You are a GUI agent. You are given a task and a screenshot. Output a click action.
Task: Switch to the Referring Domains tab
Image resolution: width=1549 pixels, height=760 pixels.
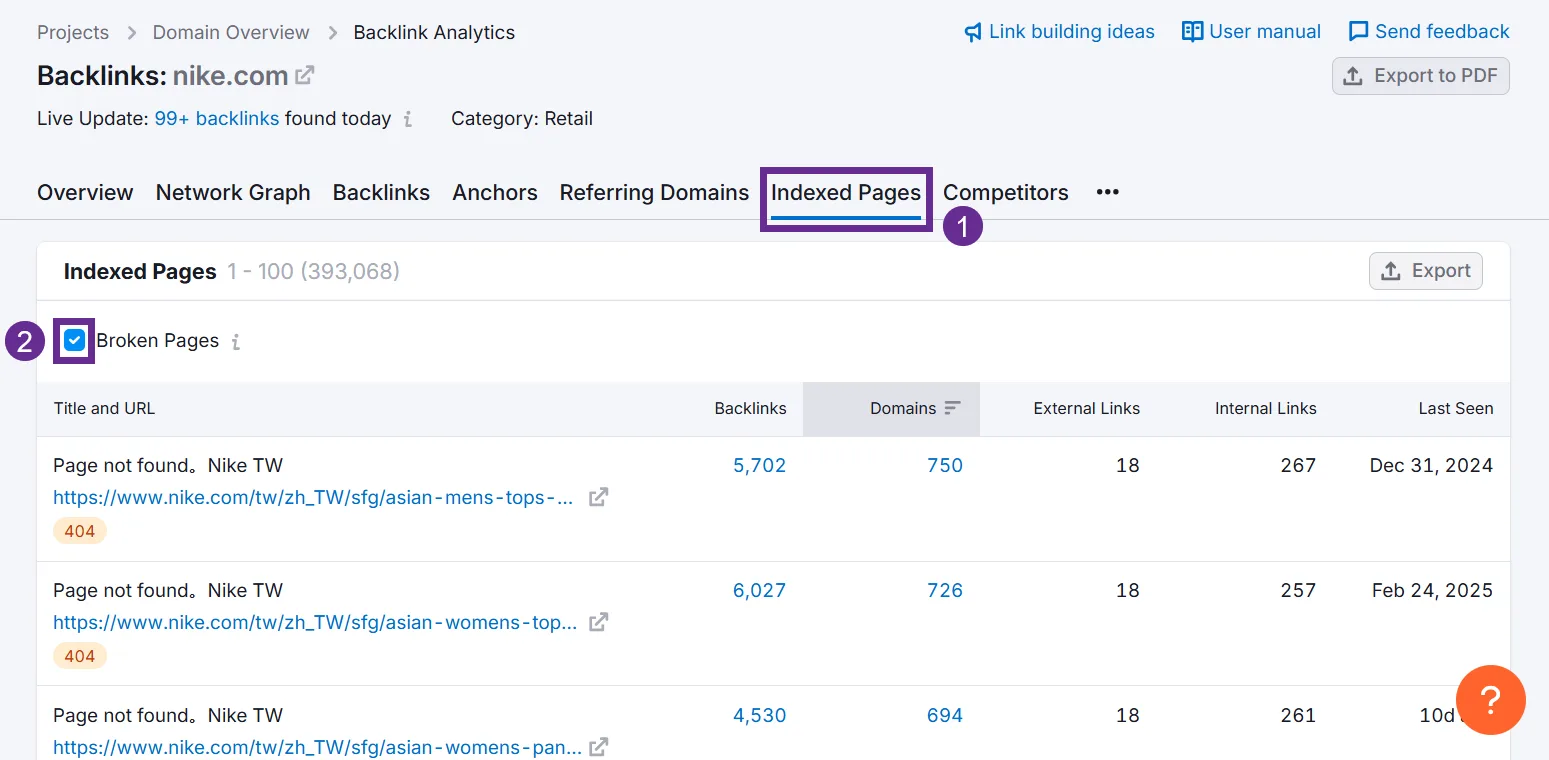654,192
